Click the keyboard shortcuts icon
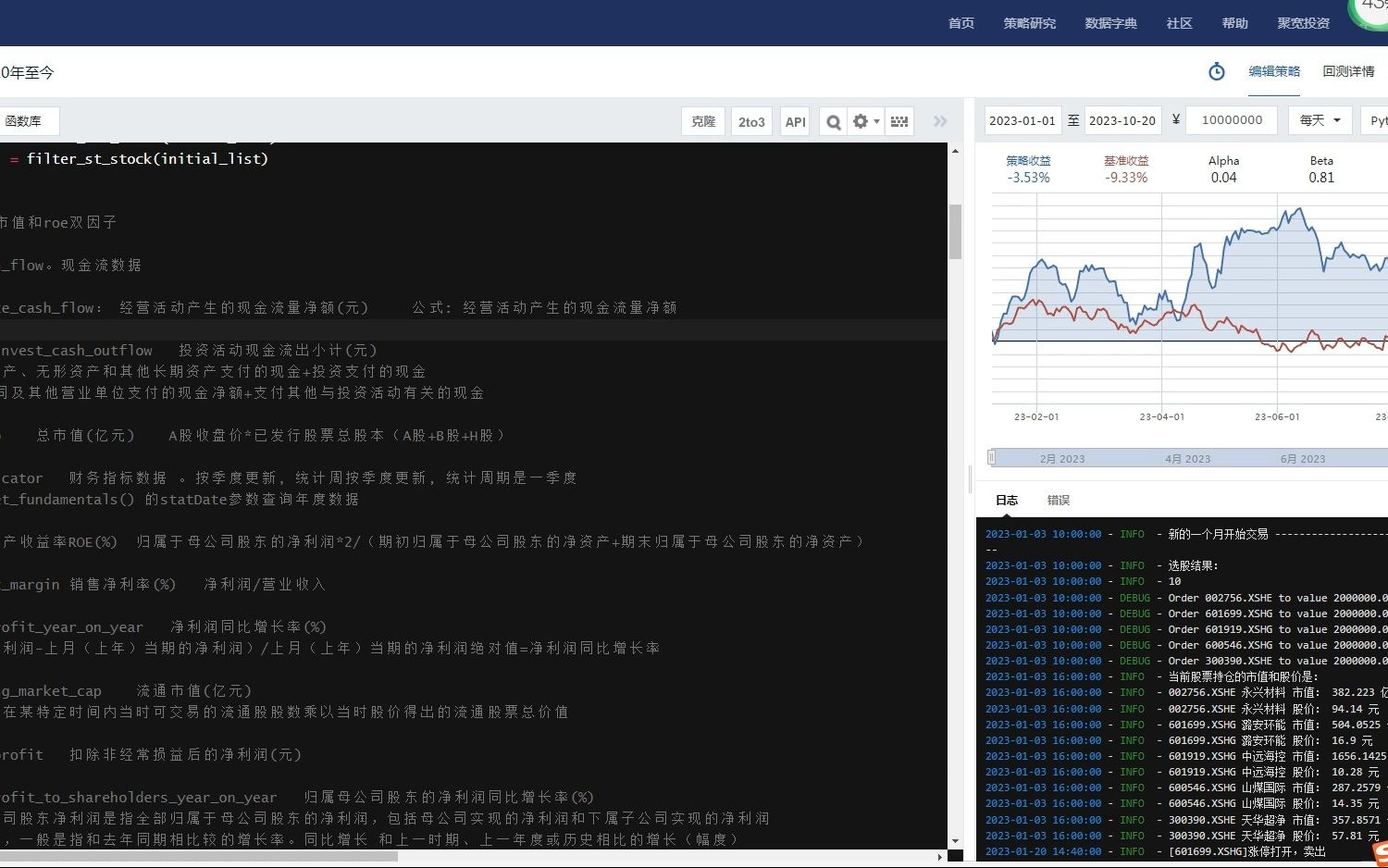This screenshot has width=1388, height=868. click(899, 121)
